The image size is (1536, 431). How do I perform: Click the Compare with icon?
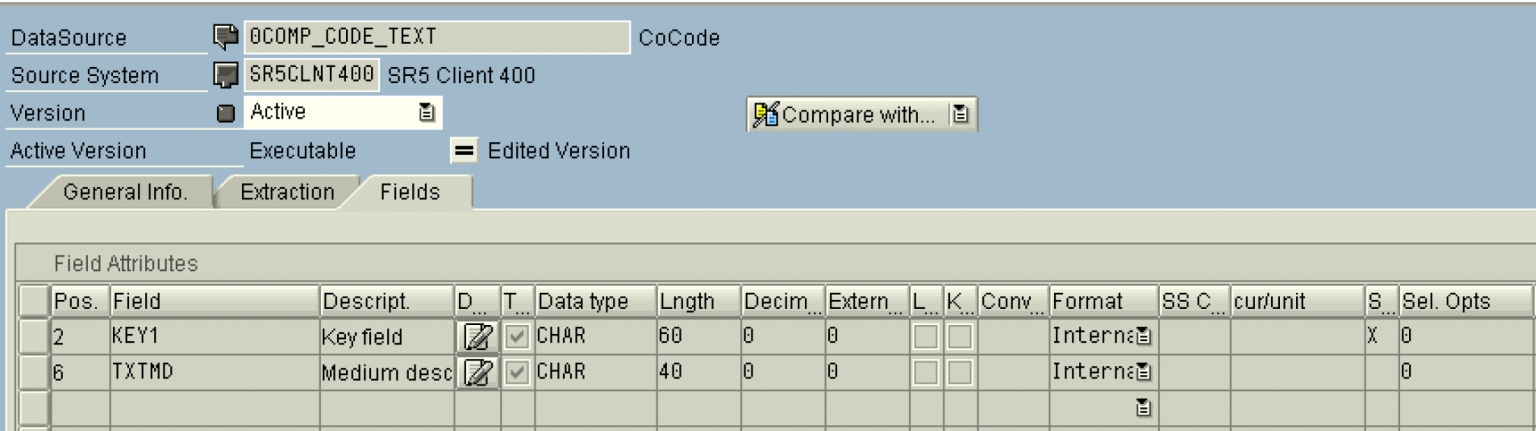coord(764,114)
